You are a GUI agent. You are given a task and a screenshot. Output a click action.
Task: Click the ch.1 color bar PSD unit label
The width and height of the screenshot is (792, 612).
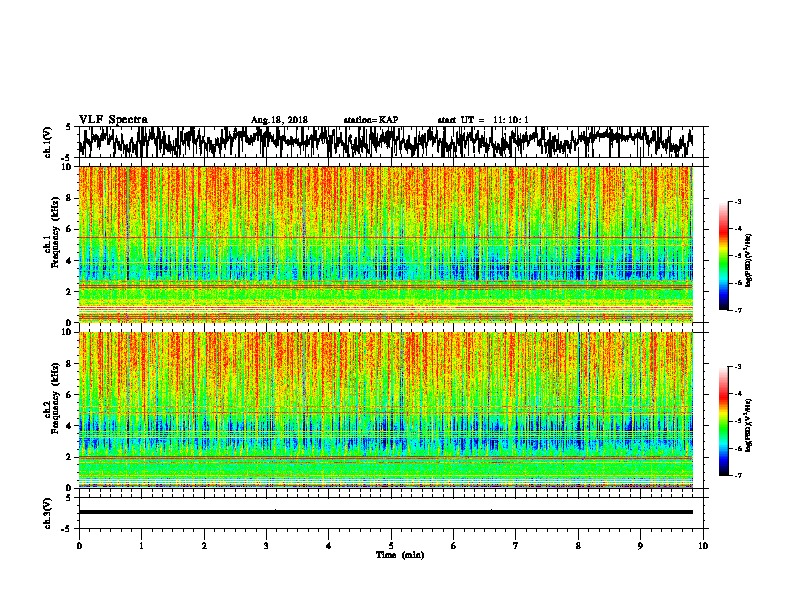749,261
